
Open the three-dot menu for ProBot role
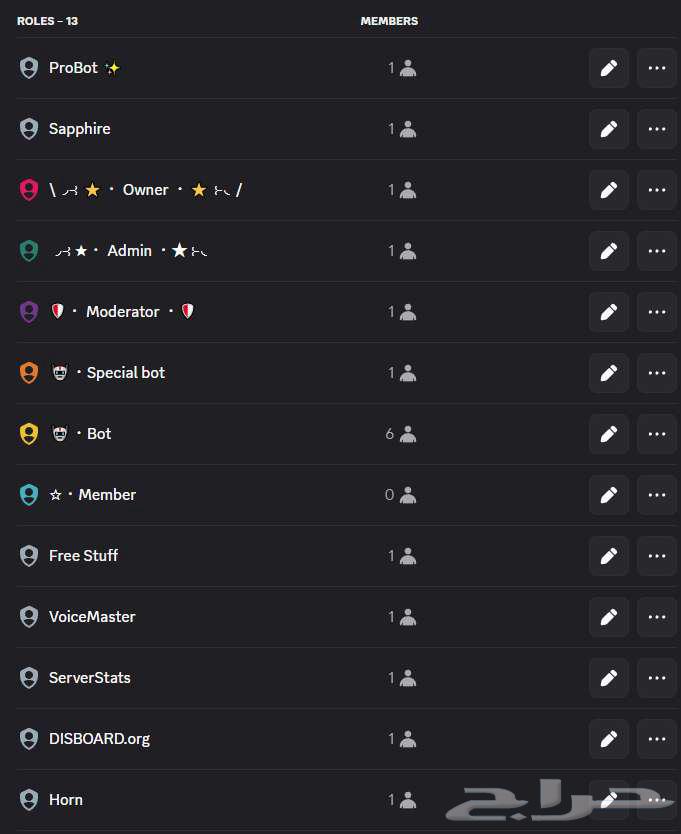coord(656,68)
